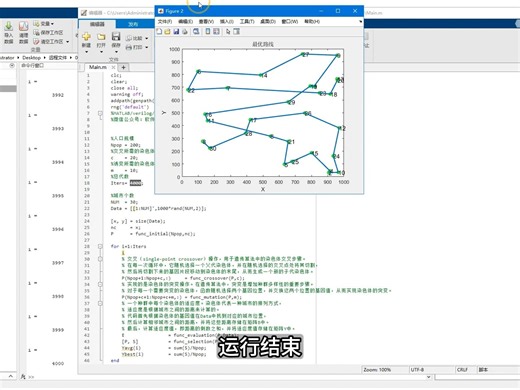
Task: Click Insert Colorbar icon in Figure 2 toolbar
Action: click(x=208, y=31)
